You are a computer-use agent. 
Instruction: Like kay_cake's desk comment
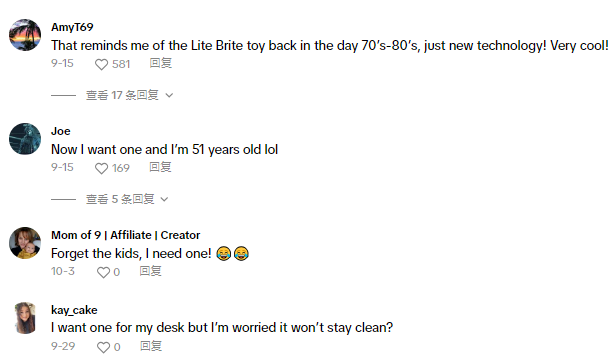pyautogui.click(x=104, y=347)
